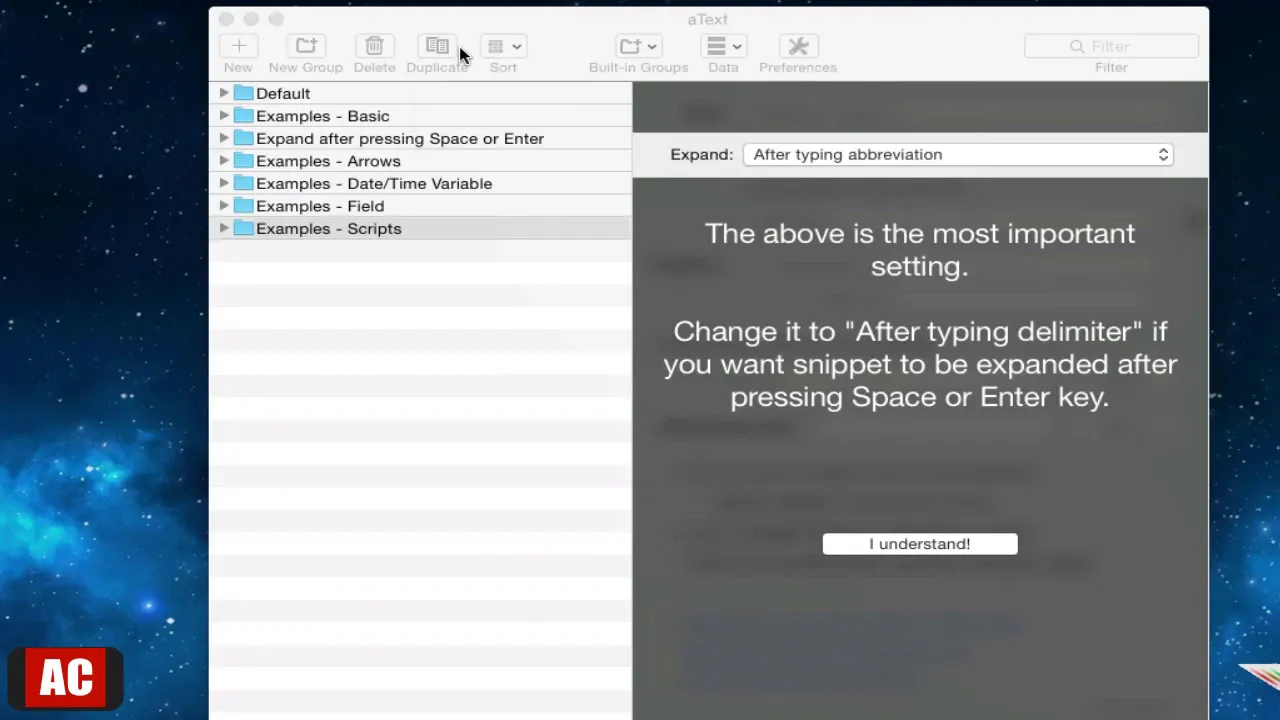Select the 'Examples - Arrows' row text

(x=328, y=161)
